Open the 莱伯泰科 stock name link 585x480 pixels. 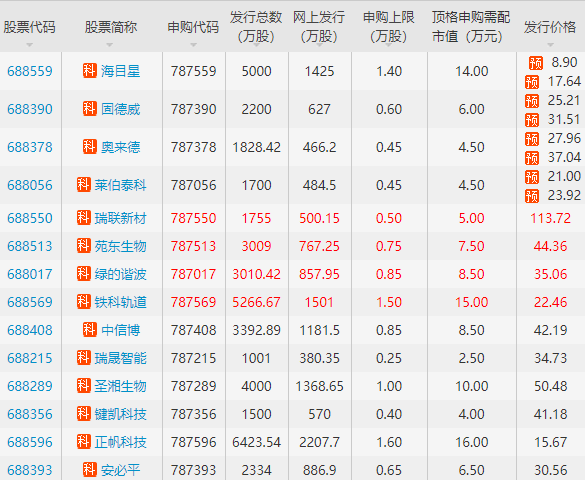click(121, 185)
